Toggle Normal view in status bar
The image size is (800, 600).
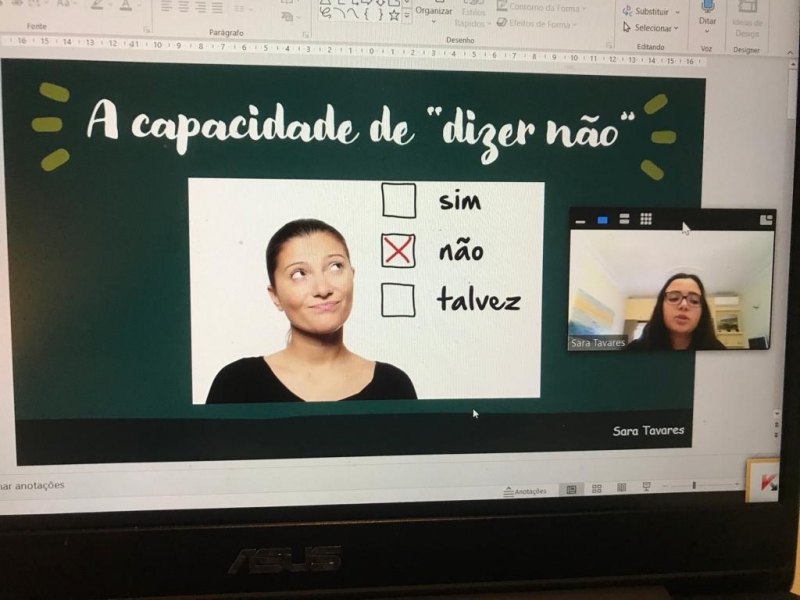(571, 490)
